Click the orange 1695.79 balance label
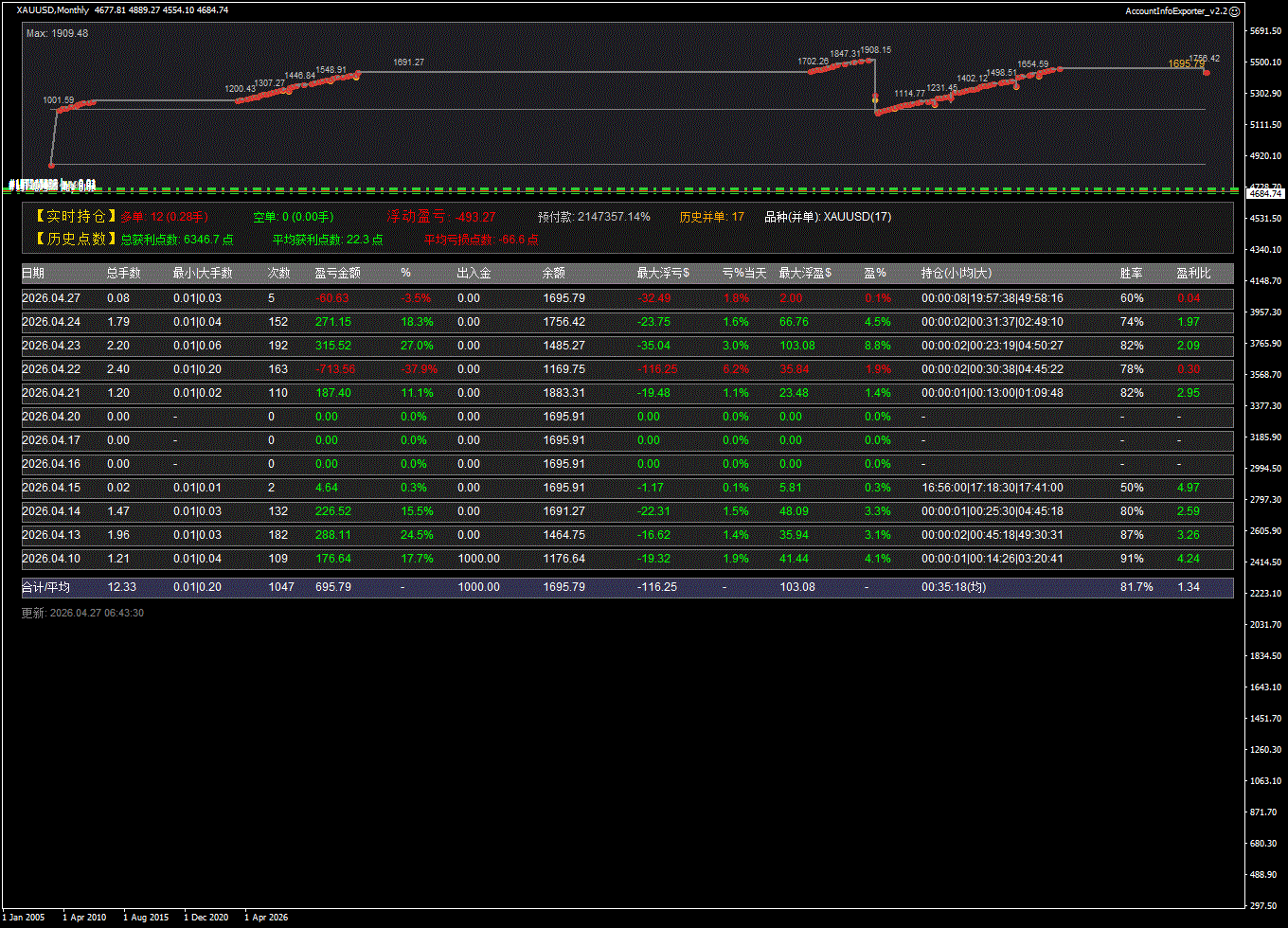The height and width of the screenshot is (928, 1288). click(x=1186, y=64)
